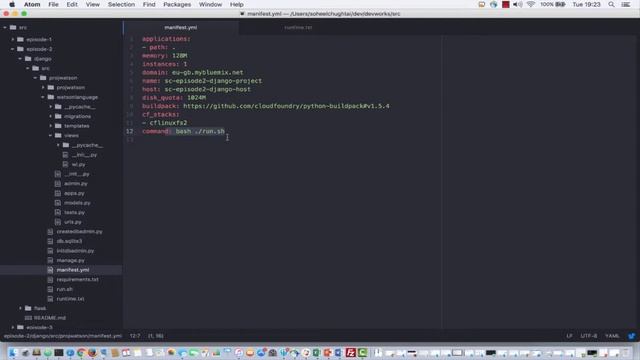The image size is (640, 360).
Task: Expand the episode-3 folder
Action: coord(13,327)
